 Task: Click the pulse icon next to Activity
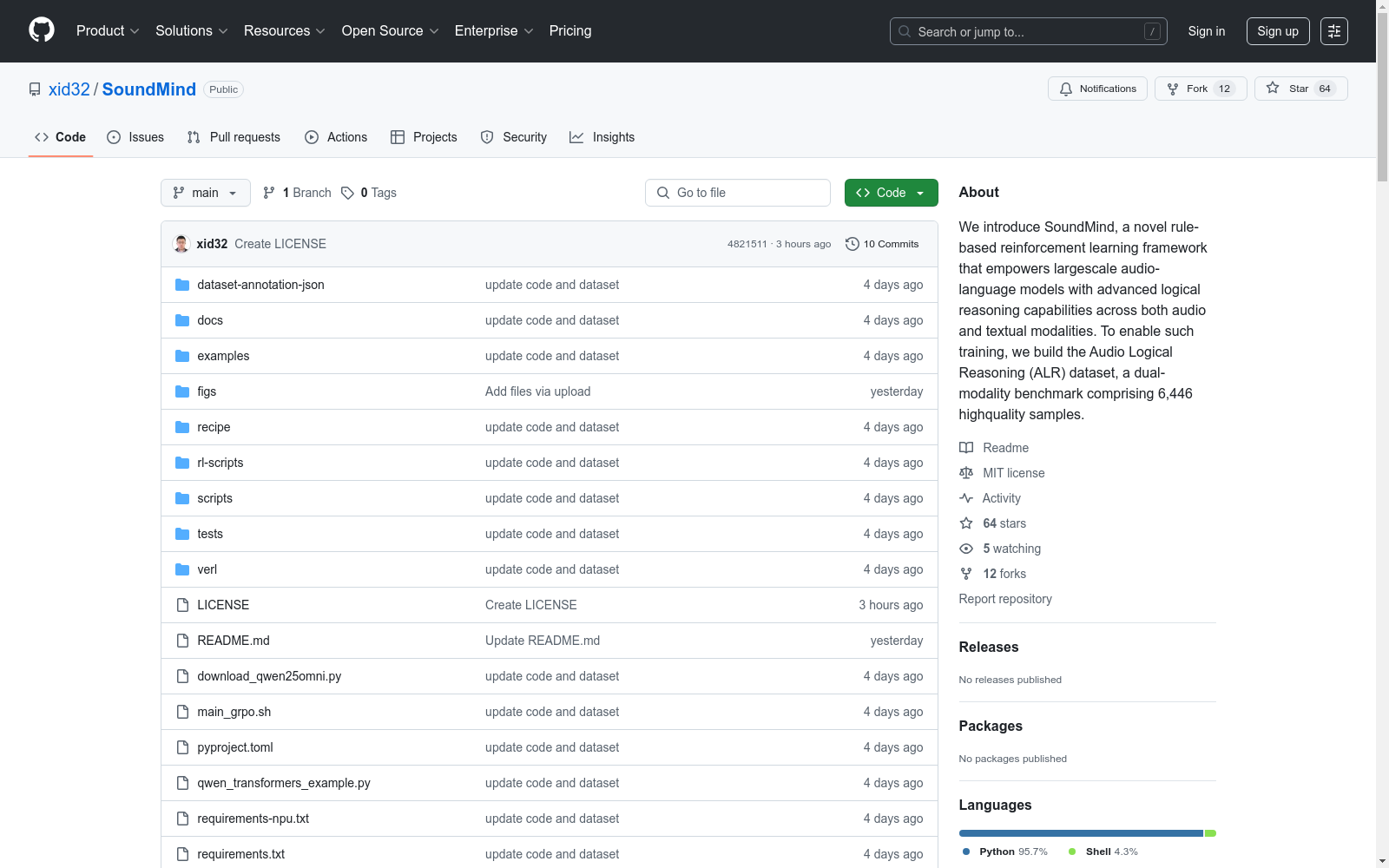(966, 498)
